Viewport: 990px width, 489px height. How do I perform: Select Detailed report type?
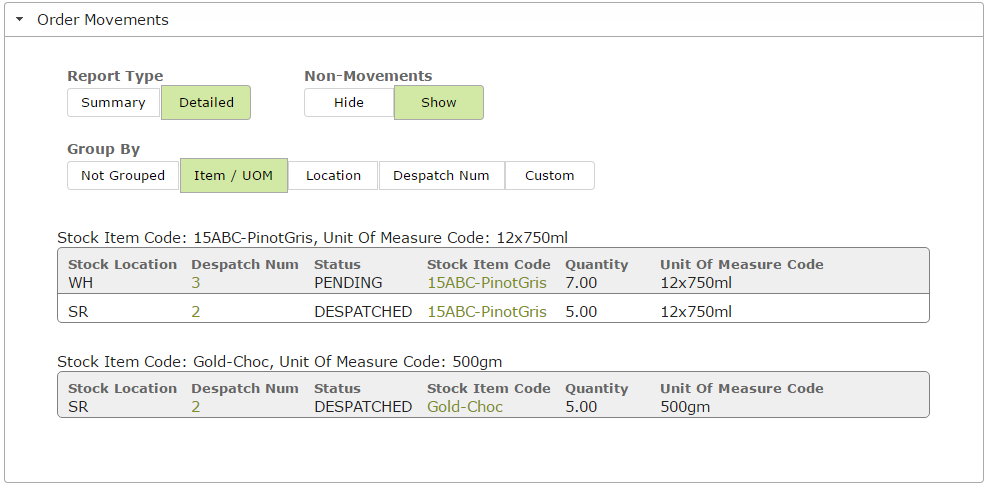[x=206, y=102]
